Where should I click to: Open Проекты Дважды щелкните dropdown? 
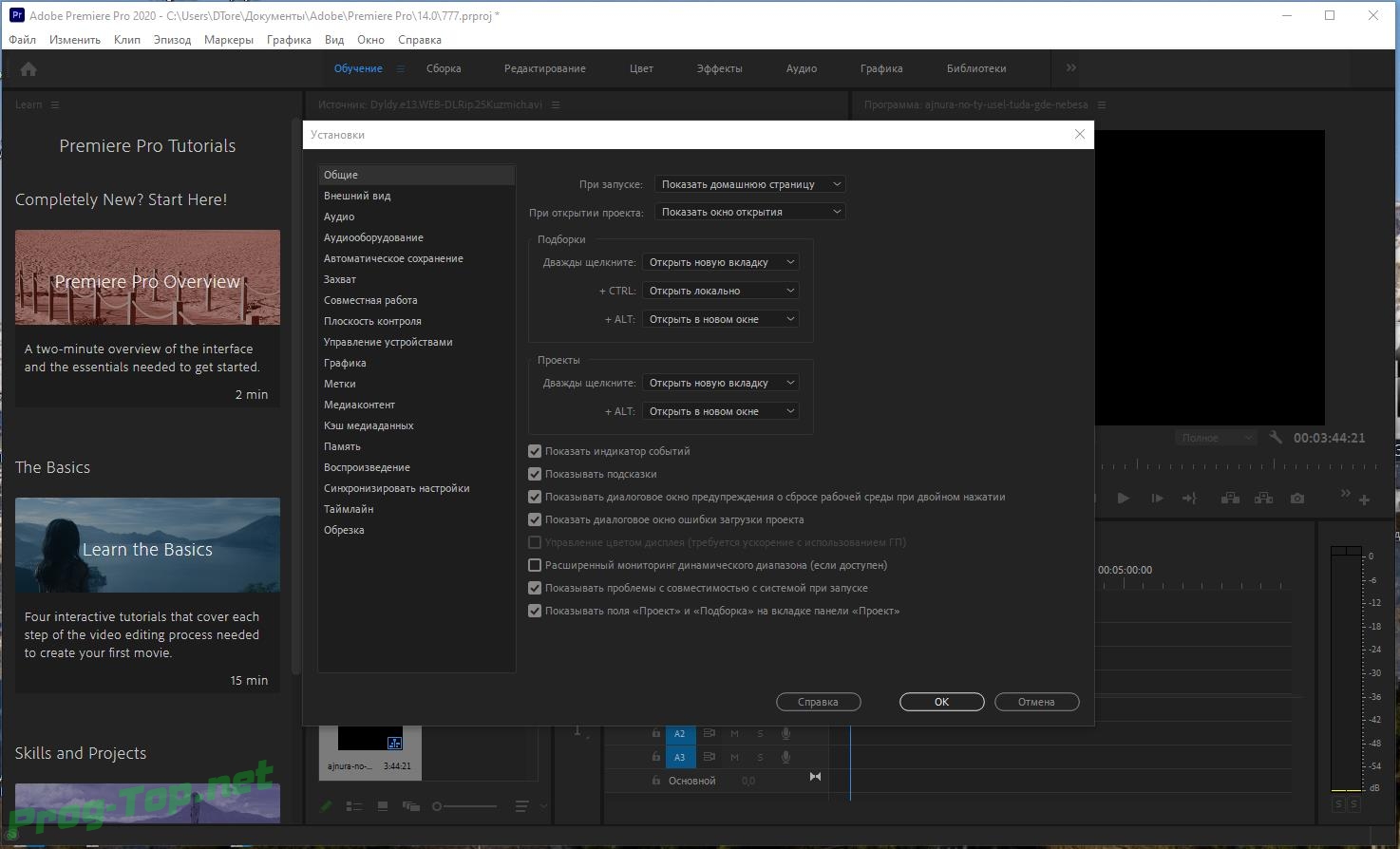tap(721, 383)
